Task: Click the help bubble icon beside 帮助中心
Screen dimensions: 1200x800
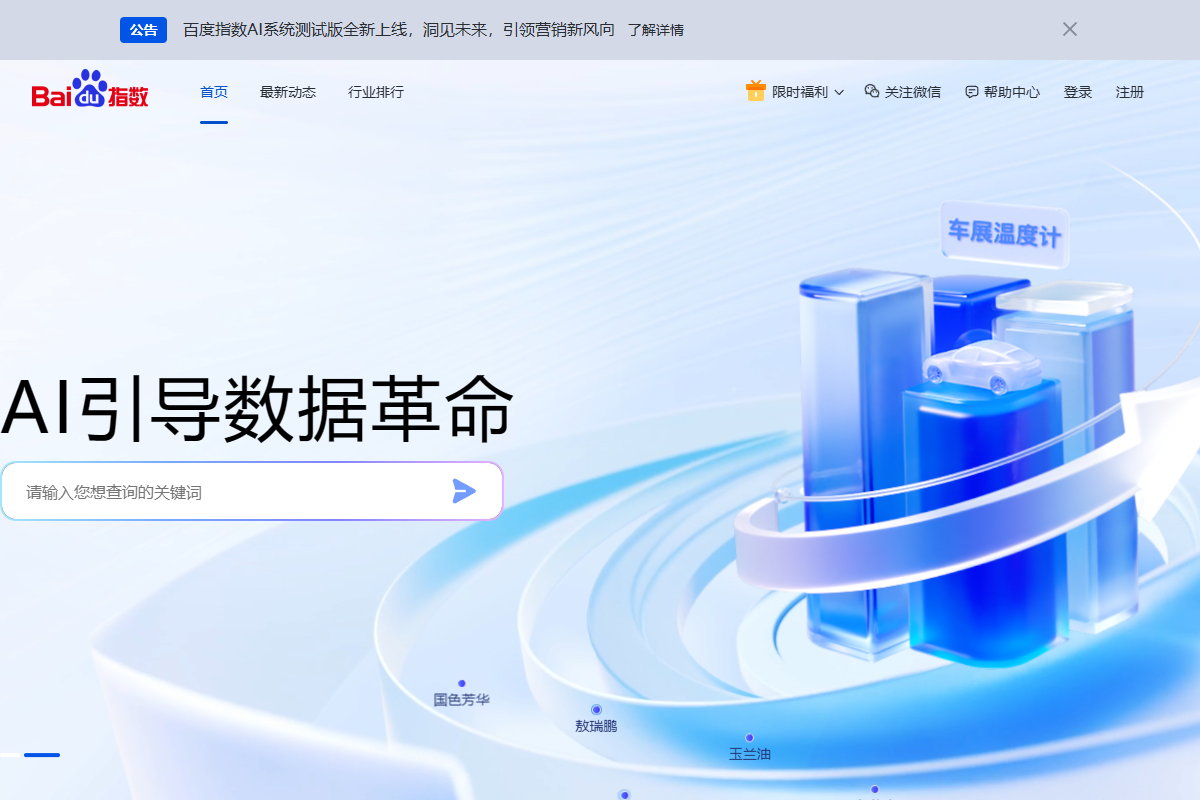Action: 970,91
